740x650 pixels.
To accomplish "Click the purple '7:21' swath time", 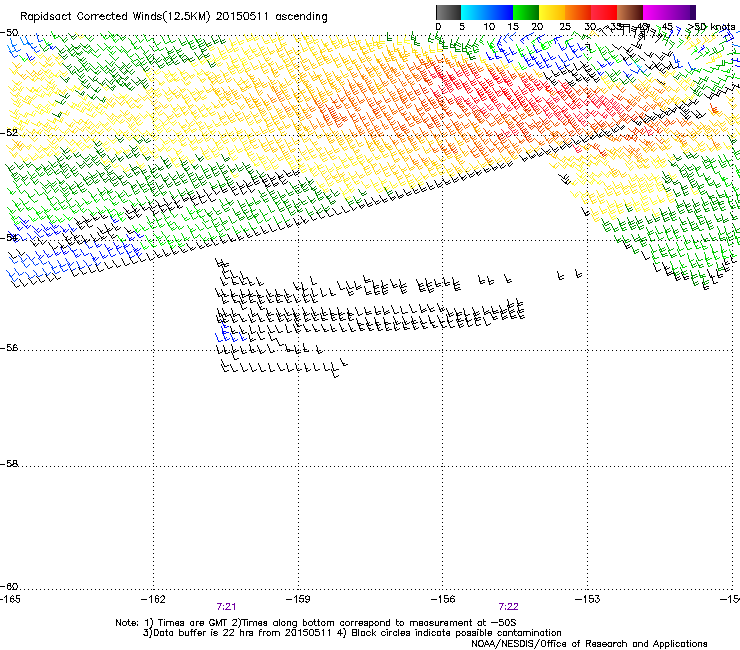I will [226, 607].
